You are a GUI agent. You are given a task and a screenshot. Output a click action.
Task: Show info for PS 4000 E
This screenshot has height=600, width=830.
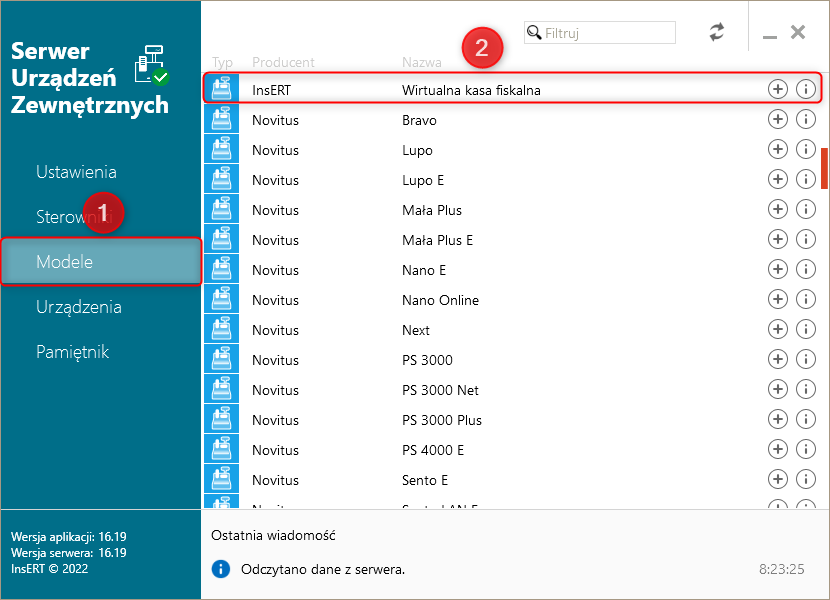tap(806, 449)
